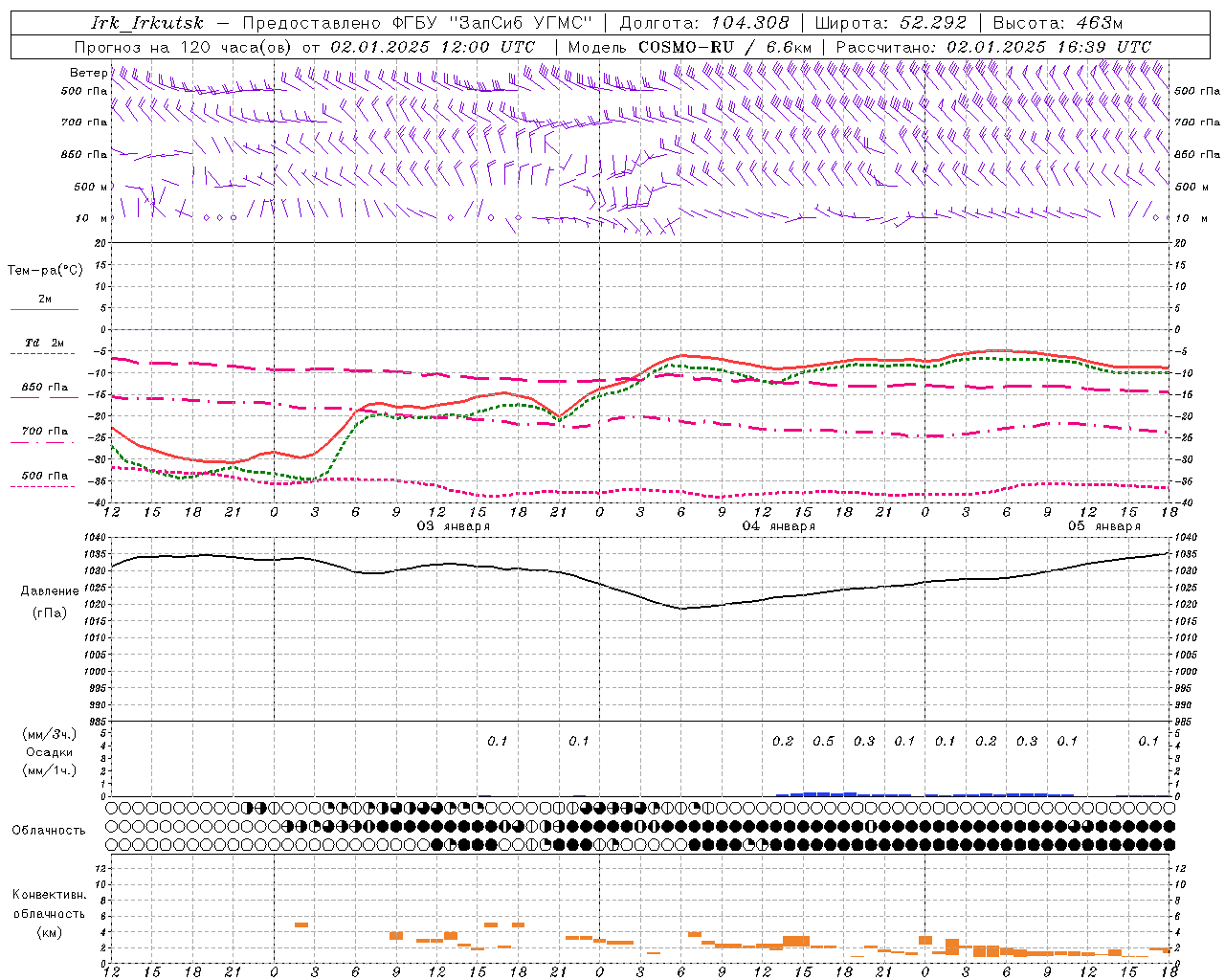Click the Irk_Irkutsk station title

(147, 23)
